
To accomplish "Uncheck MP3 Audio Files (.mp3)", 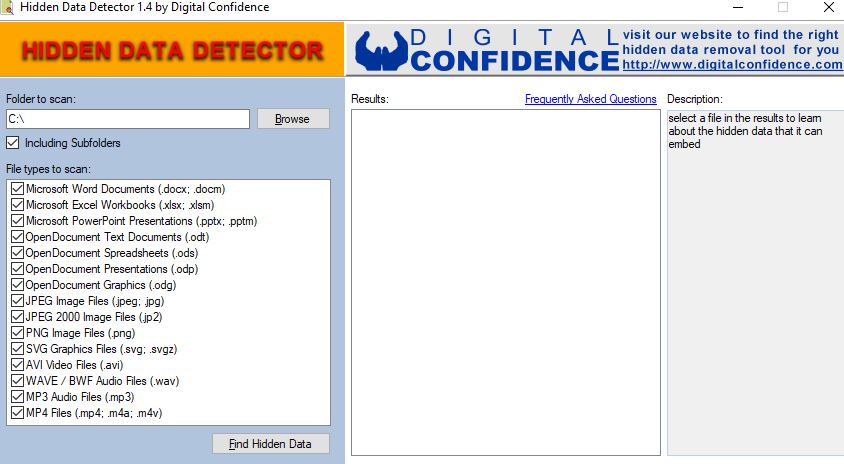I will tap(17, 397).
